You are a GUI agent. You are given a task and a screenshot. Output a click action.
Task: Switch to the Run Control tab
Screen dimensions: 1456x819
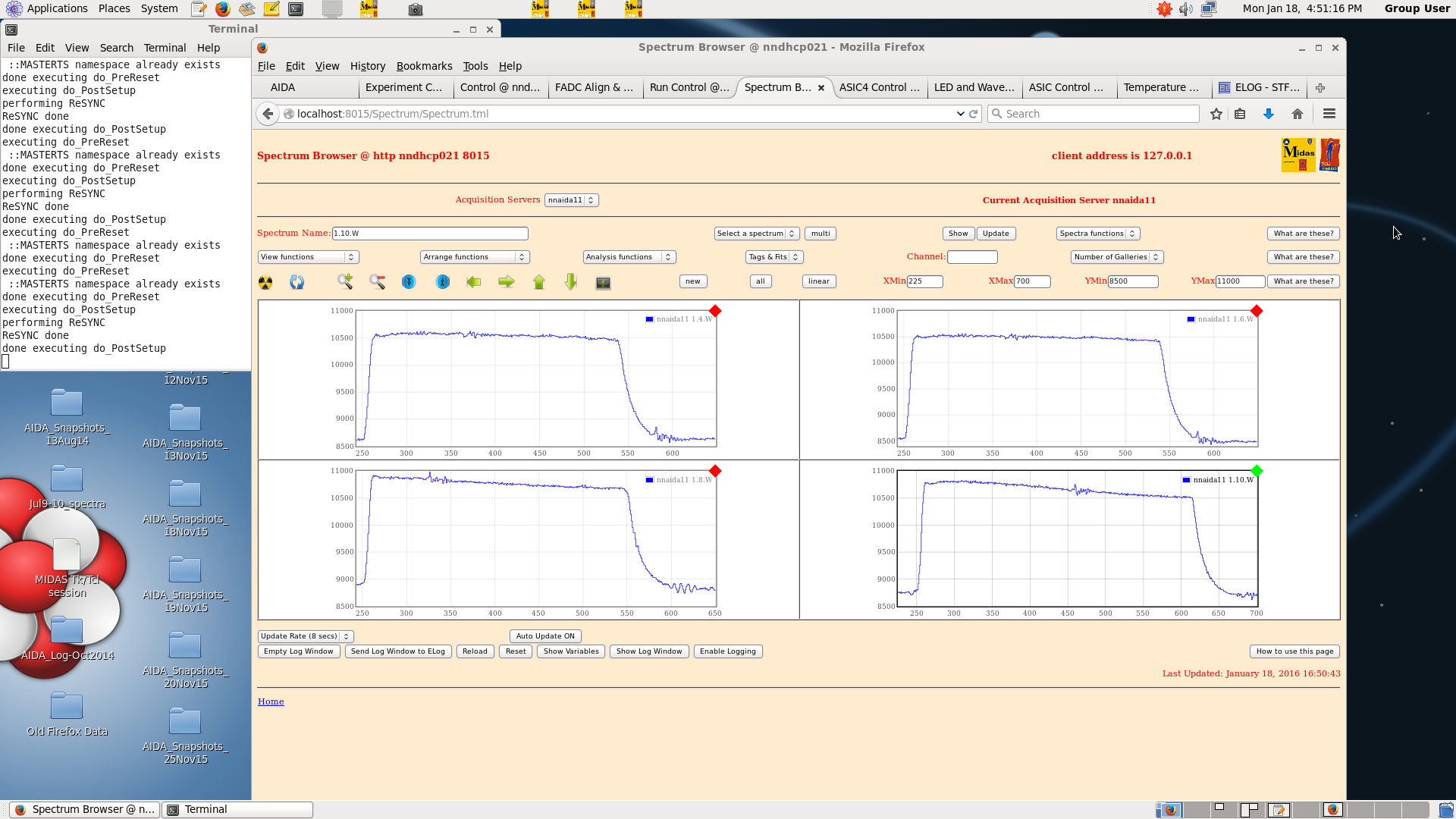(689, 88)
